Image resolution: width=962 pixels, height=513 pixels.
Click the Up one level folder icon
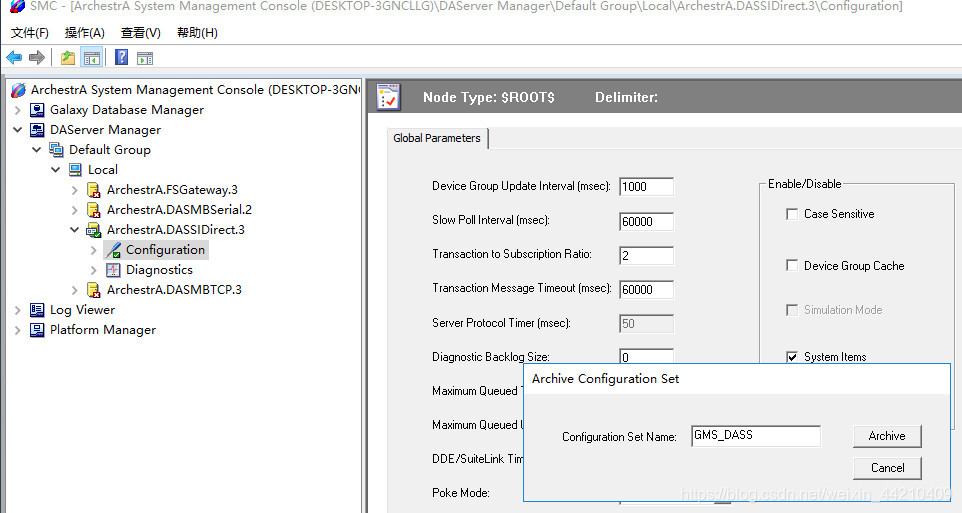(67, 58)
